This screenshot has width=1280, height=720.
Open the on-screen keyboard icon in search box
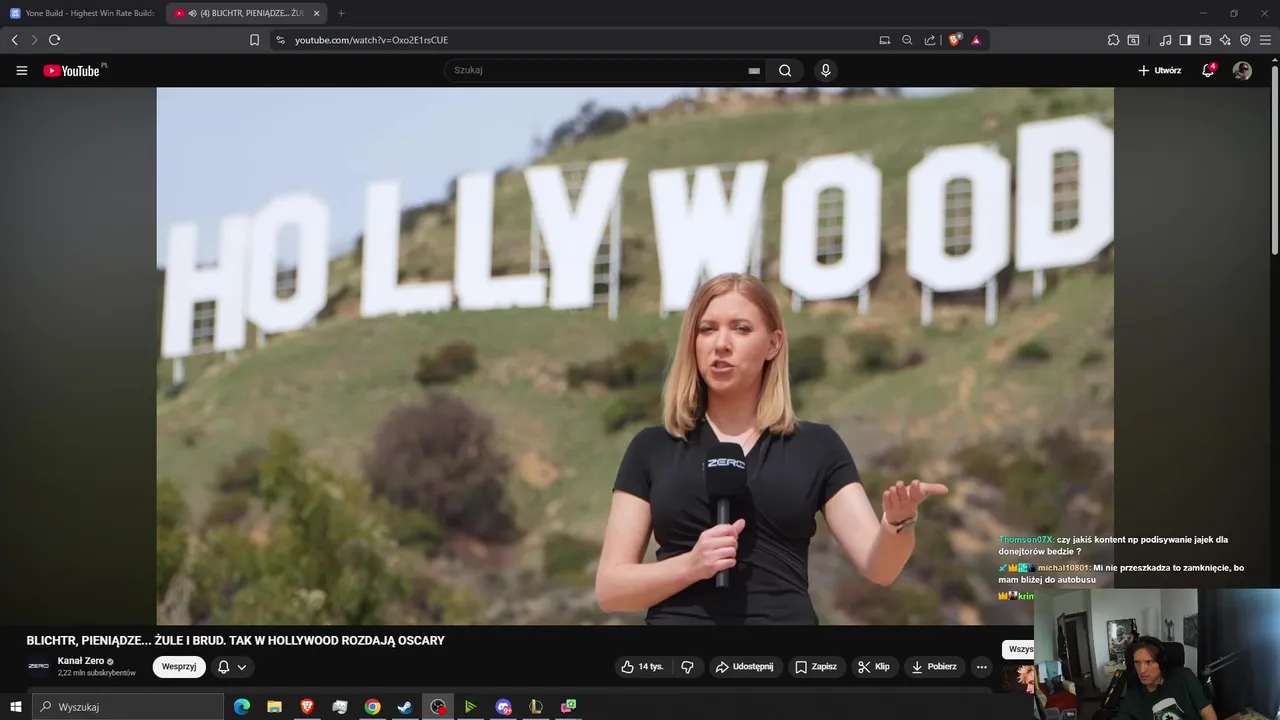(754, 71)
